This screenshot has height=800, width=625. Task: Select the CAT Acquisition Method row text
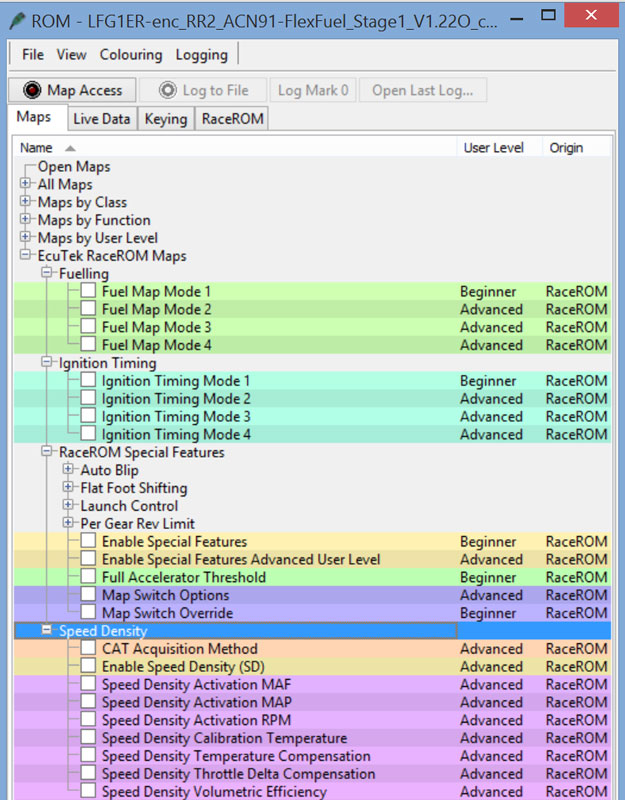point(180,648)
